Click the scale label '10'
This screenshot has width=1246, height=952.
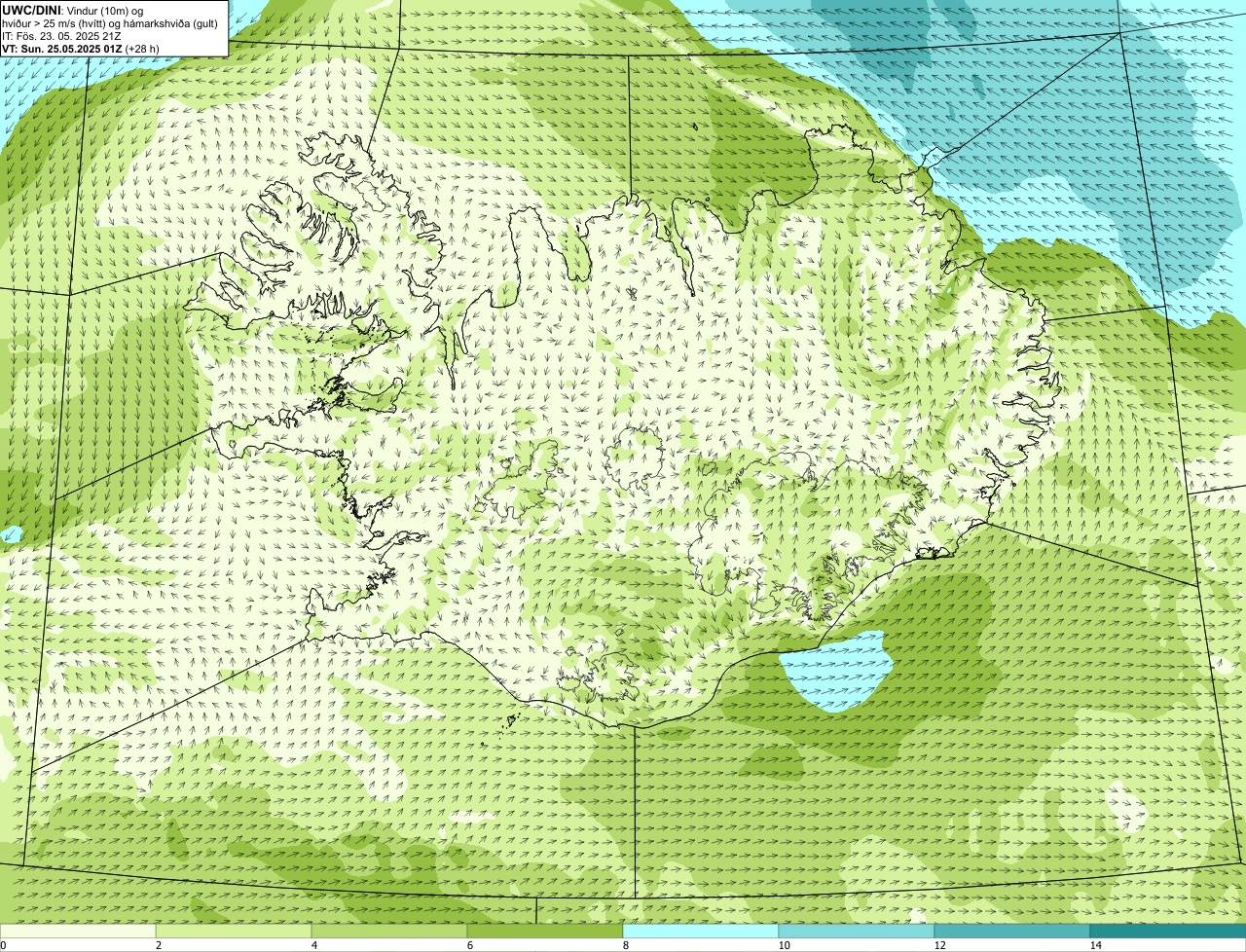784,945
